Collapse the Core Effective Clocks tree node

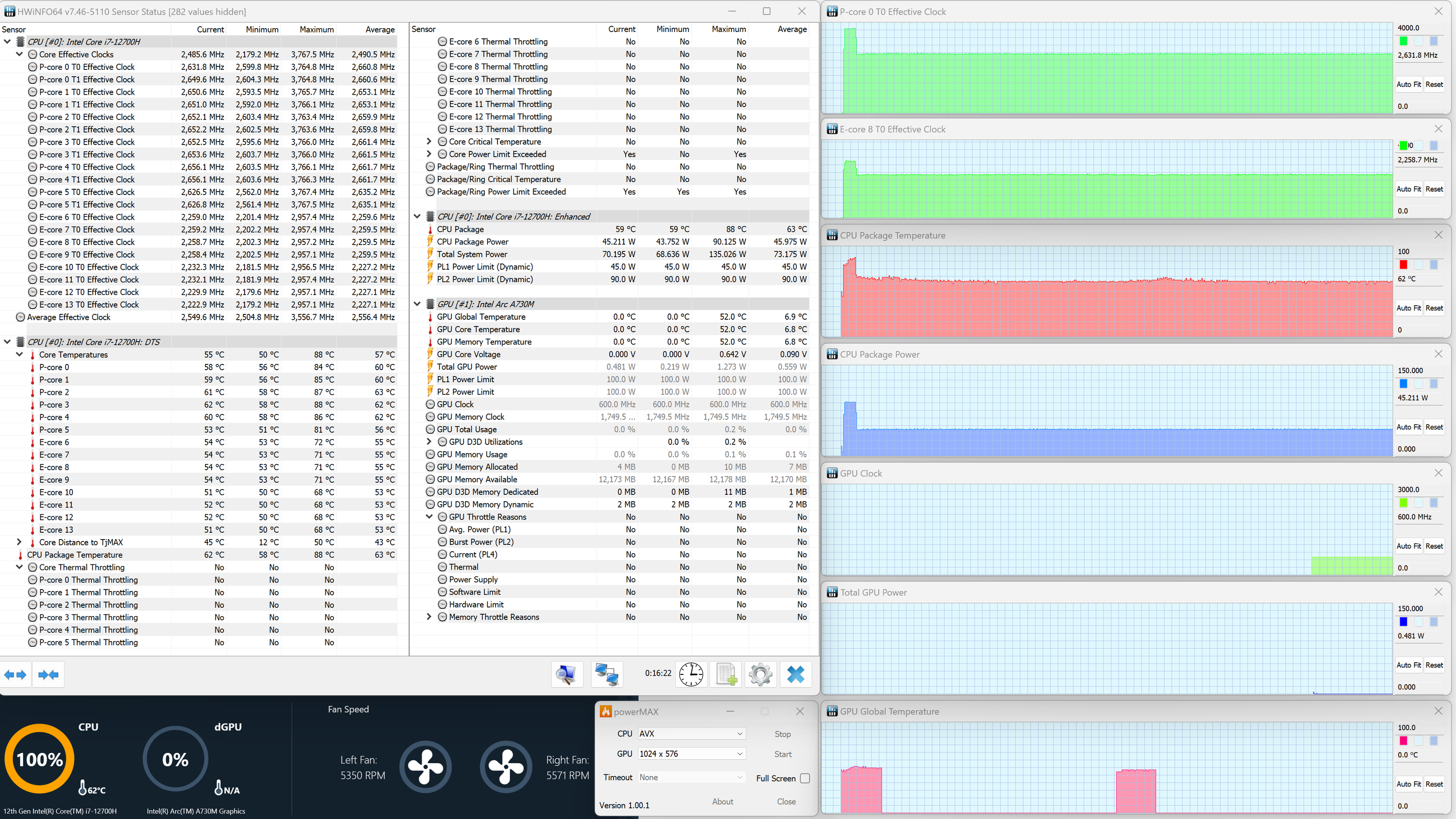click(19, 54)
